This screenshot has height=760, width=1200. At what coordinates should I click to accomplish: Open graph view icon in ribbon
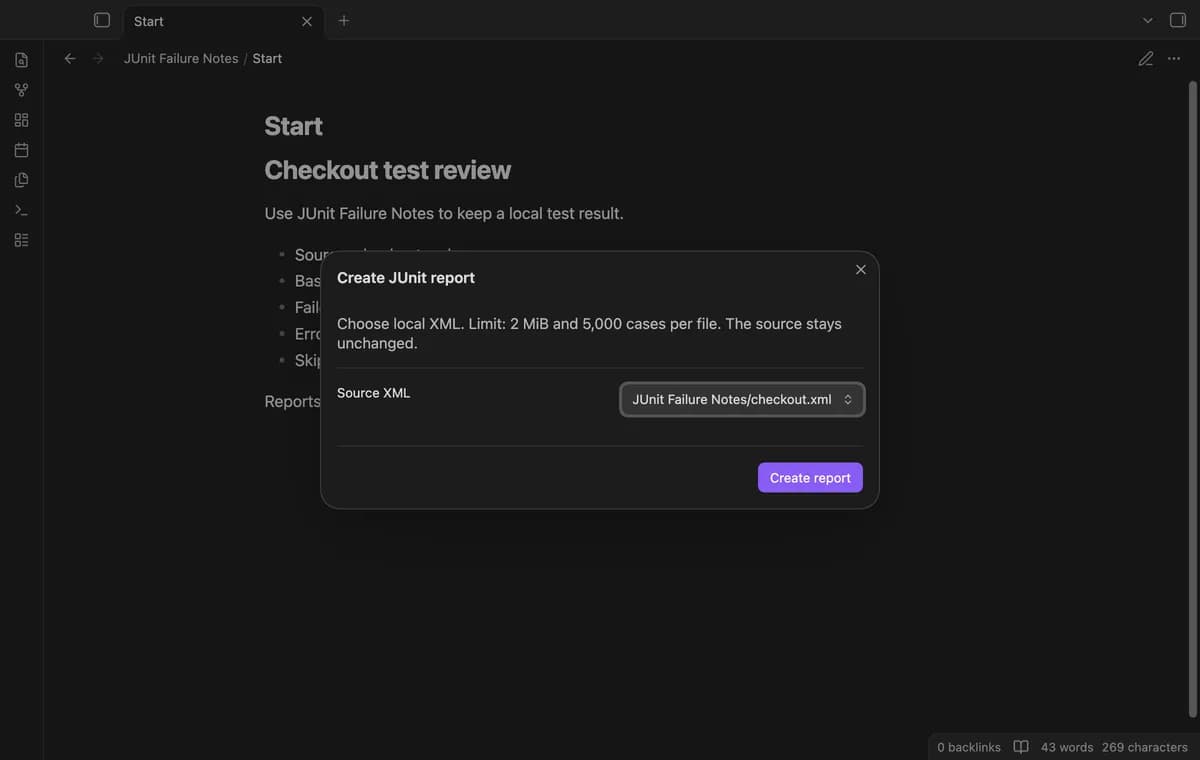(21, 90)
